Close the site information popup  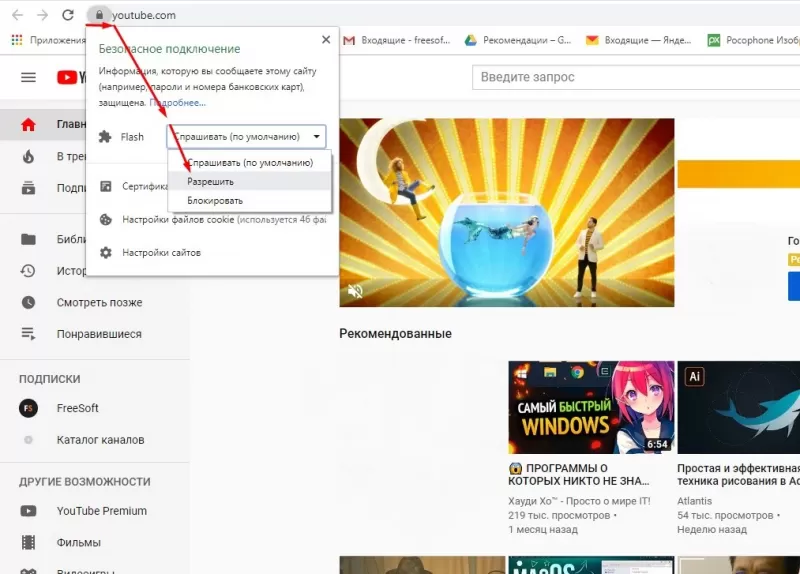pyautogui.click(x=326, y=40)
